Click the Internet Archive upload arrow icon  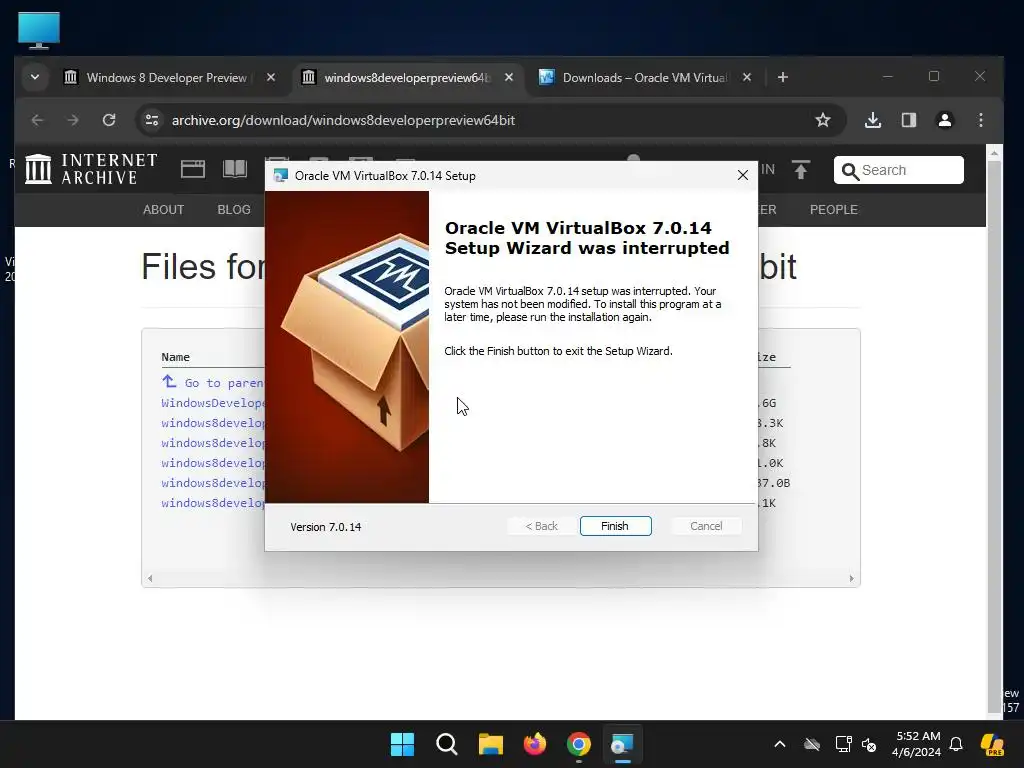click(x=801, y=170)
